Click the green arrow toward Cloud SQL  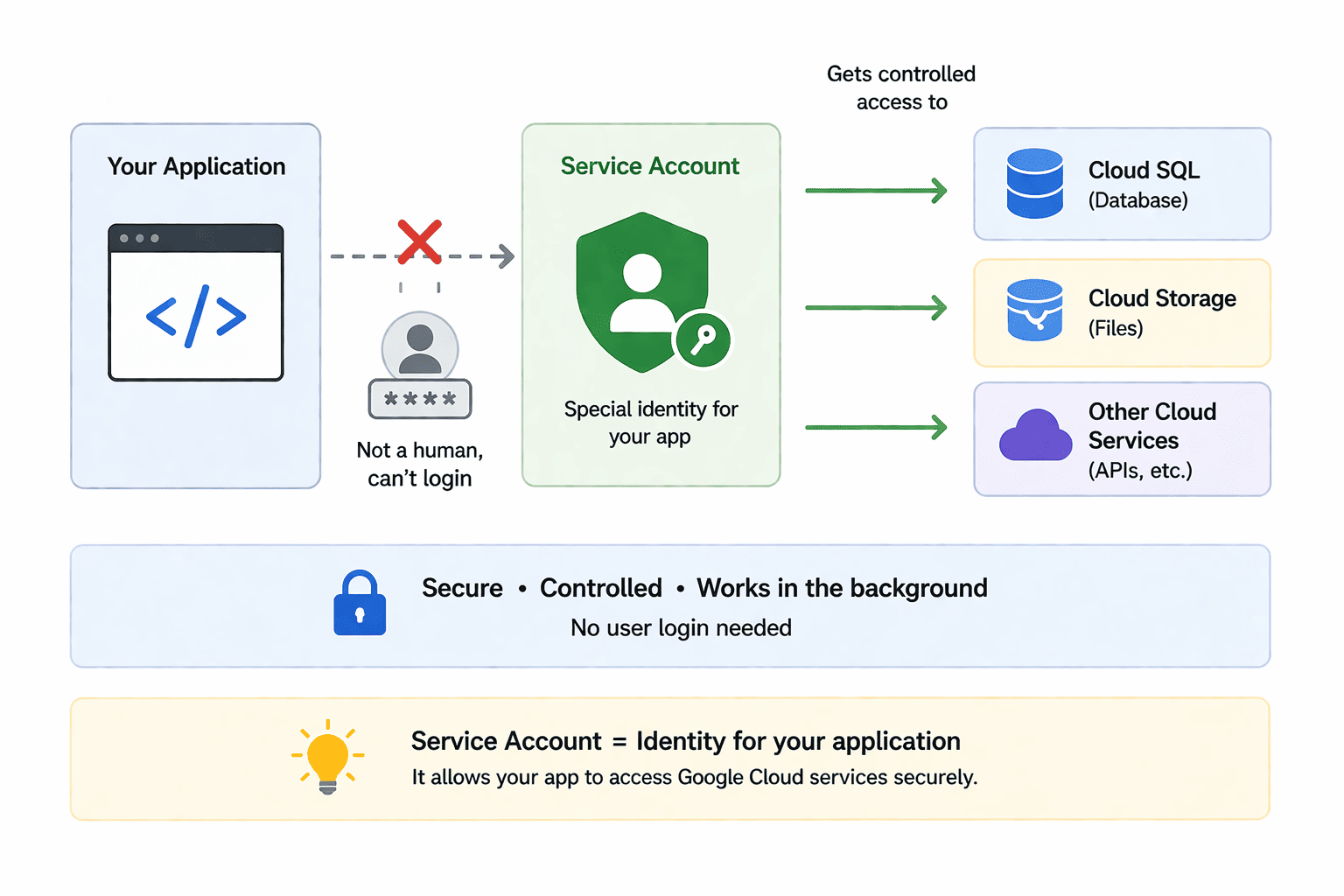coord(877,190)
